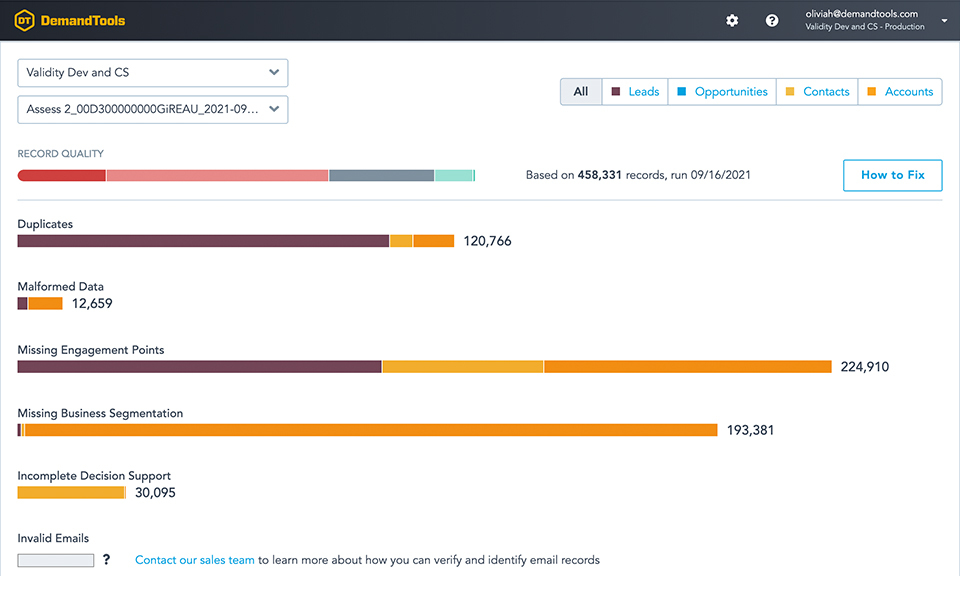Click yellow segment of Missing Engagement Points bar
960x600 pixels.
click(463, 367)
